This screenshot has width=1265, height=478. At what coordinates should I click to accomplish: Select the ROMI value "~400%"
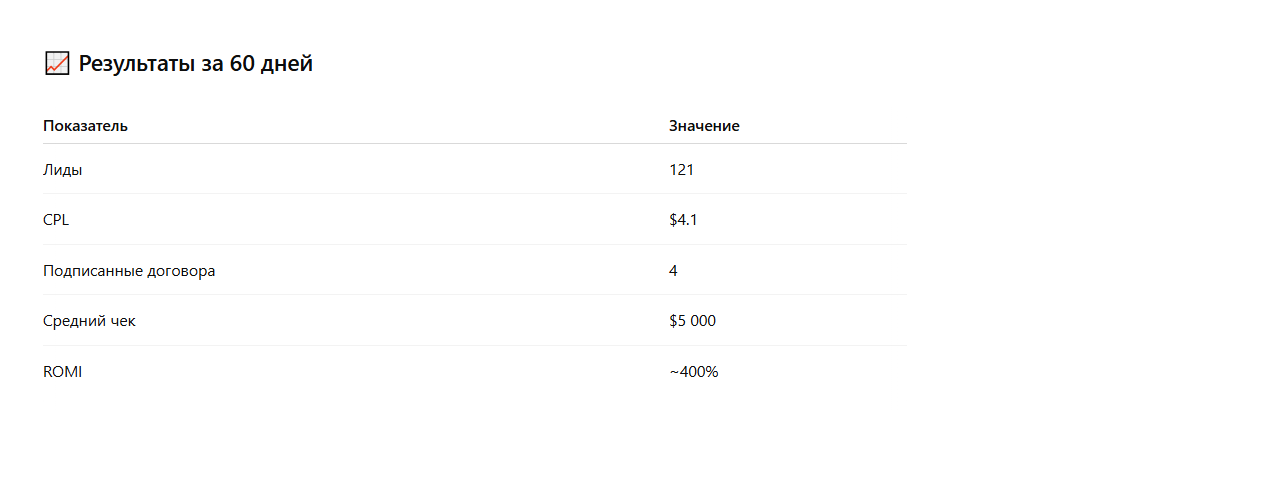(x=693, y=372)
